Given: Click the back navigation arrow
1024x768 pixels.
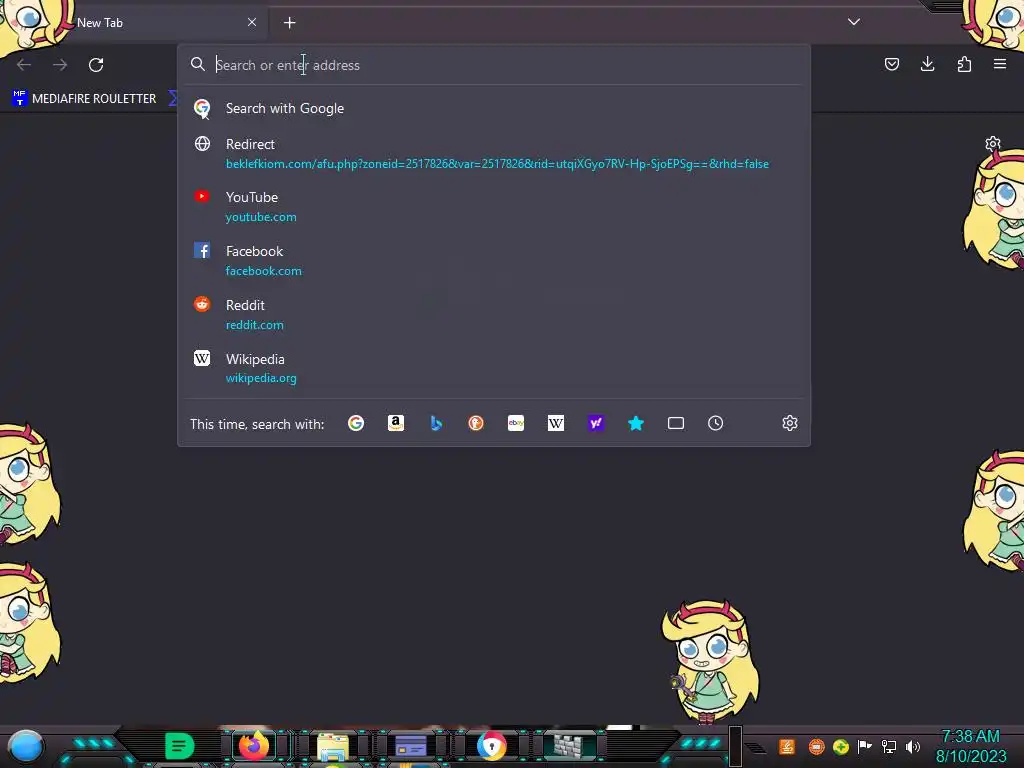Looking at the screenshot, I should 24,65.
